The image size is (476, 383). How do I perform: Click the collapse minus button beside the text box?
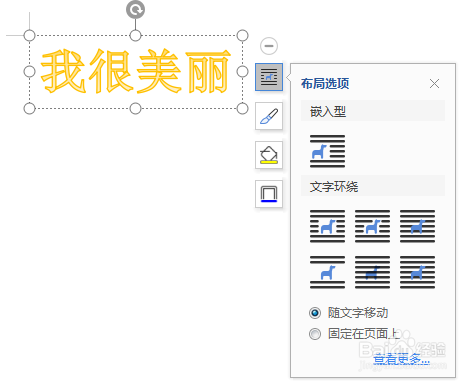pos(269,46)
